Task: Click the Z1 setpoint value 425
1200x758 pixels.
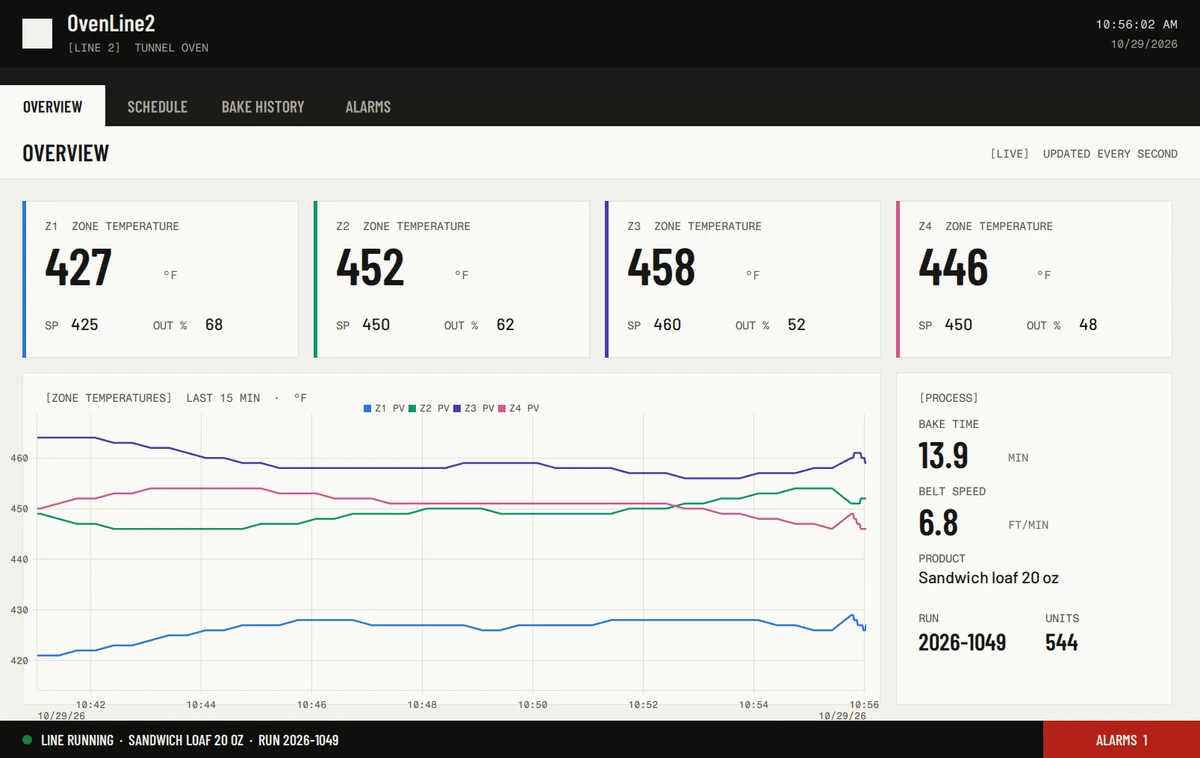Action: [x=85, y=325]
